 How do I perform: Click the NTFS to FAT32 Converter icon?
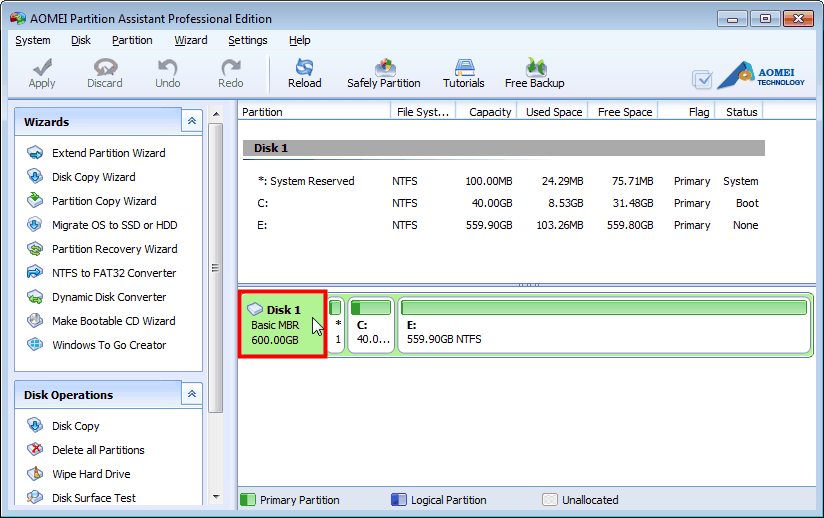tap(35, 273)
